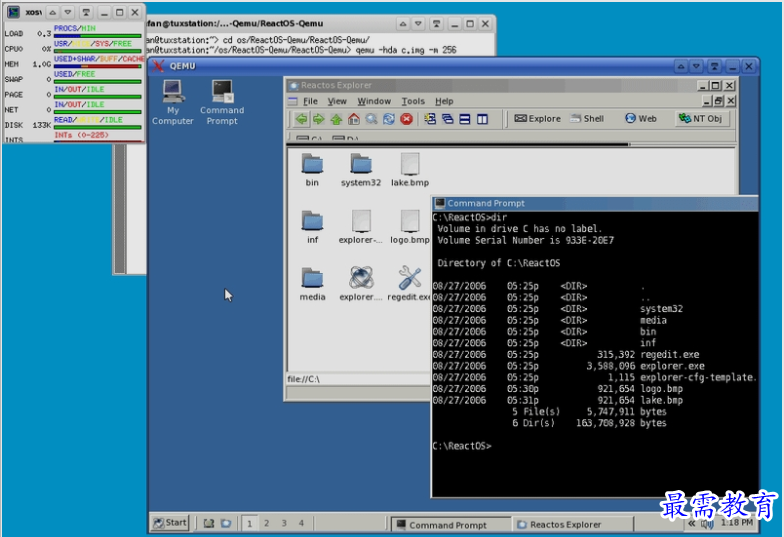Click the document icon left of File menu

click(293, 101)
